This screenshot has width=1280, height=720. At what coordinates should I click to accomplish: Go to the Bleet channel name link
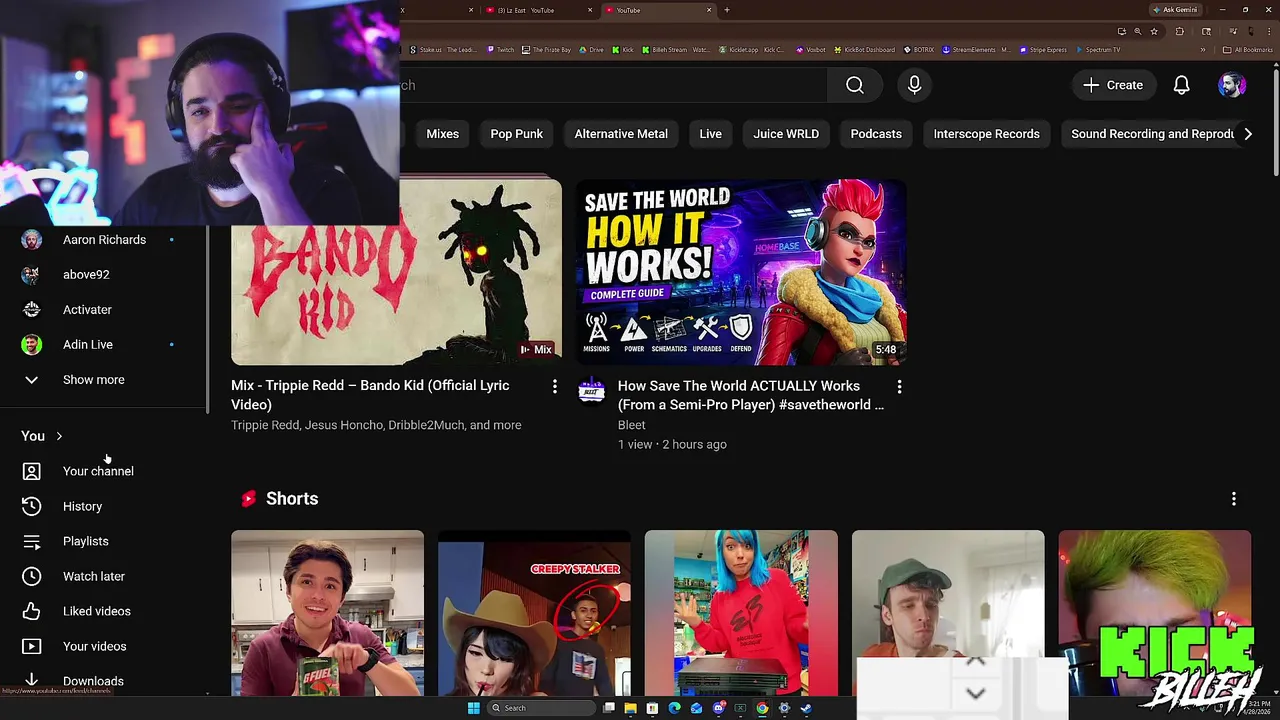tap(631, 425)
